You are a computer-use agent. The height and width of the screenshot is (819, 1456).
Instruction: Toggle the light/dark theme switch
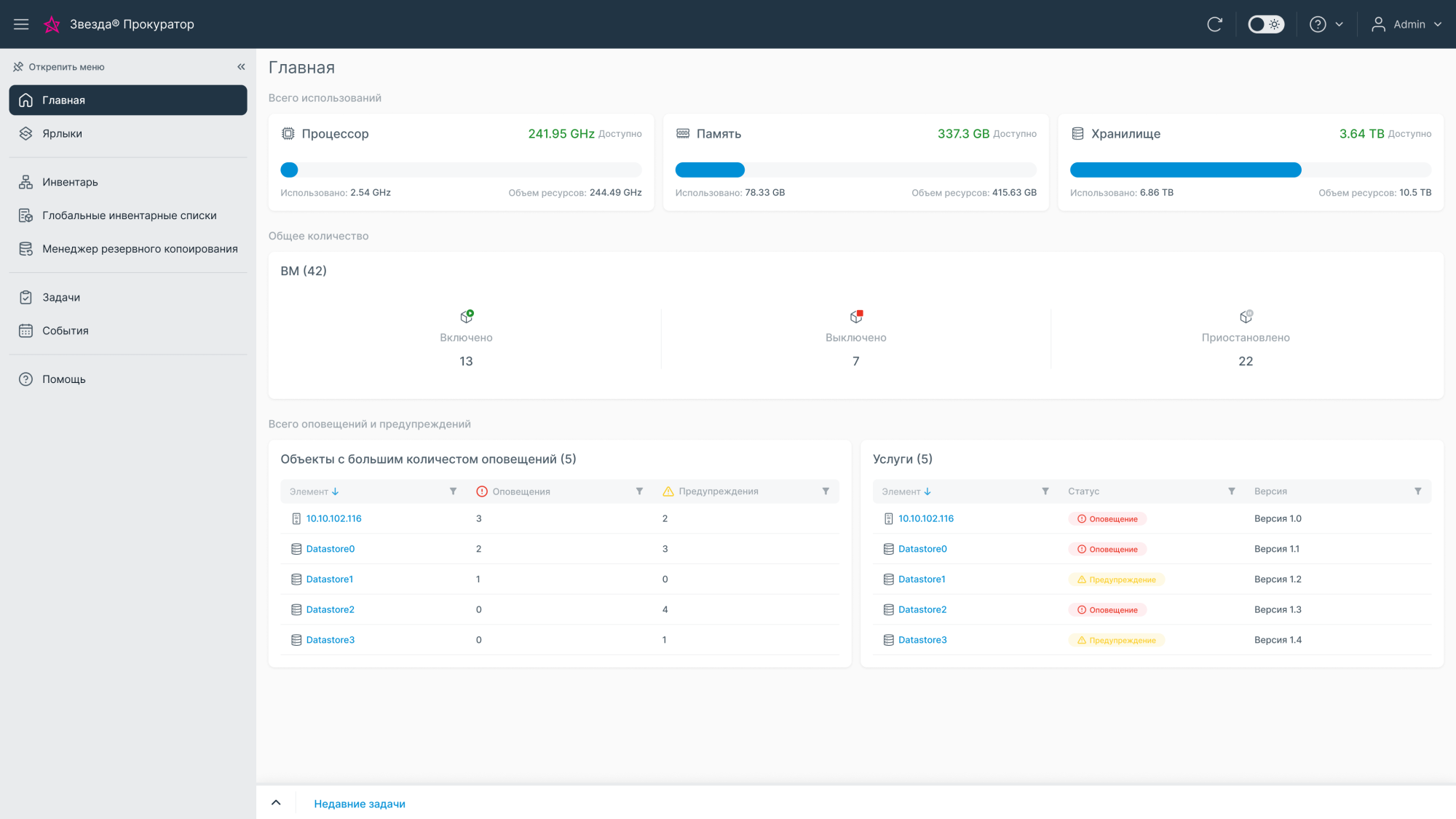pos(1265,24)
